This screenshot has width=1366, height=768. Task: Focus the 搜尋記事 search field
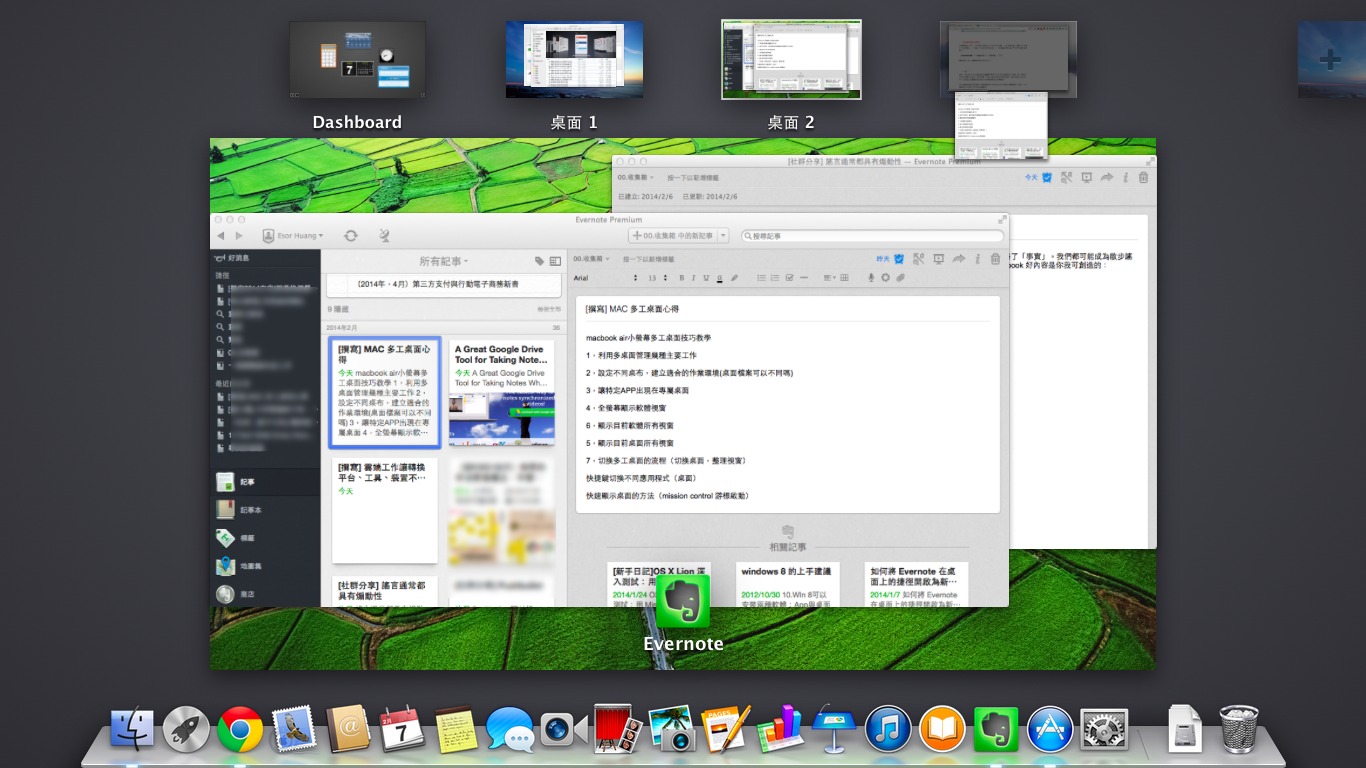click(872, 236)
